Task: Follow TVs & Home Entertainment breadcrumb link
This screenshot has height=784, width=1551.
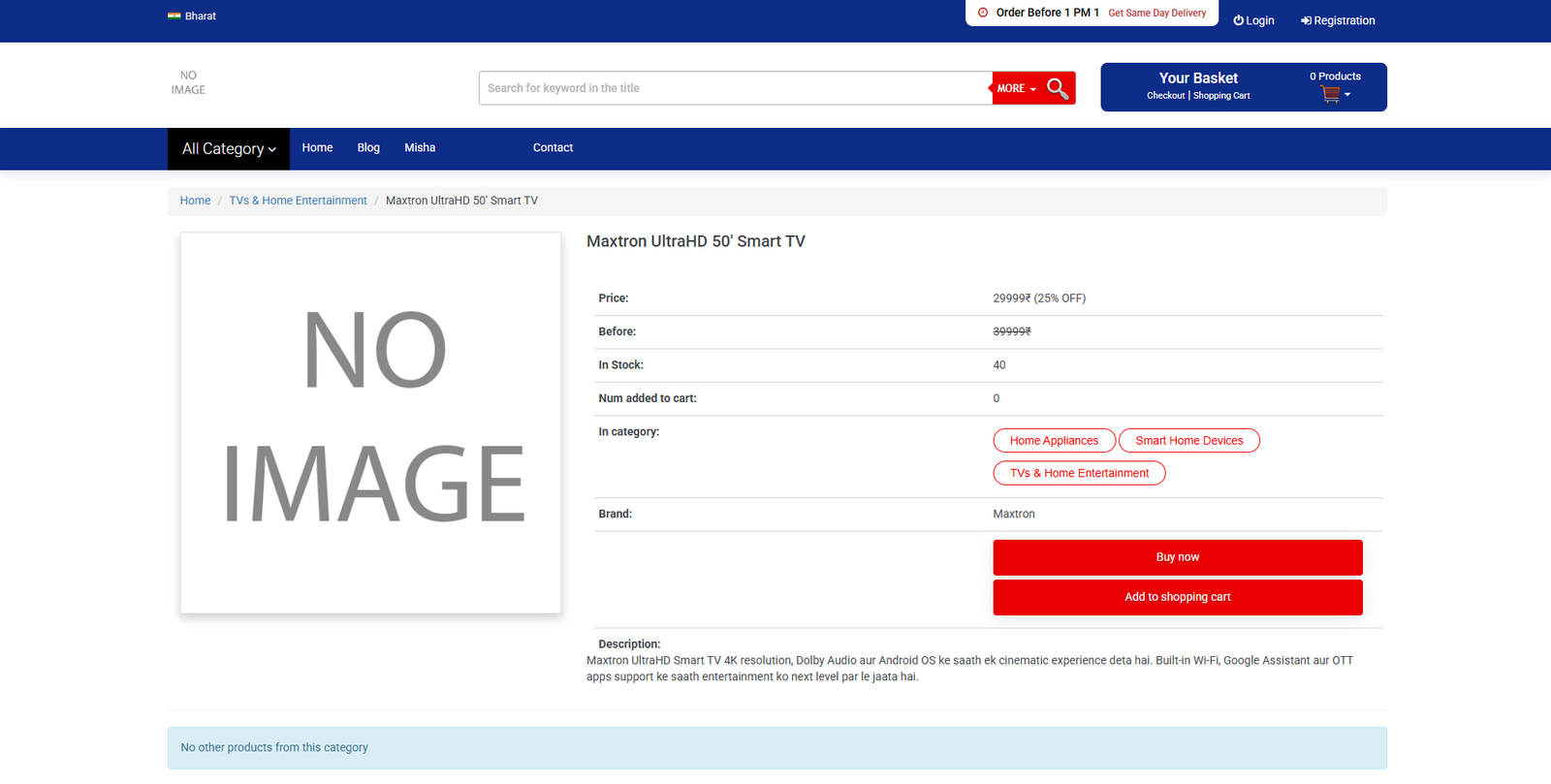Action: pyautogui.click(x=298, y=201)
